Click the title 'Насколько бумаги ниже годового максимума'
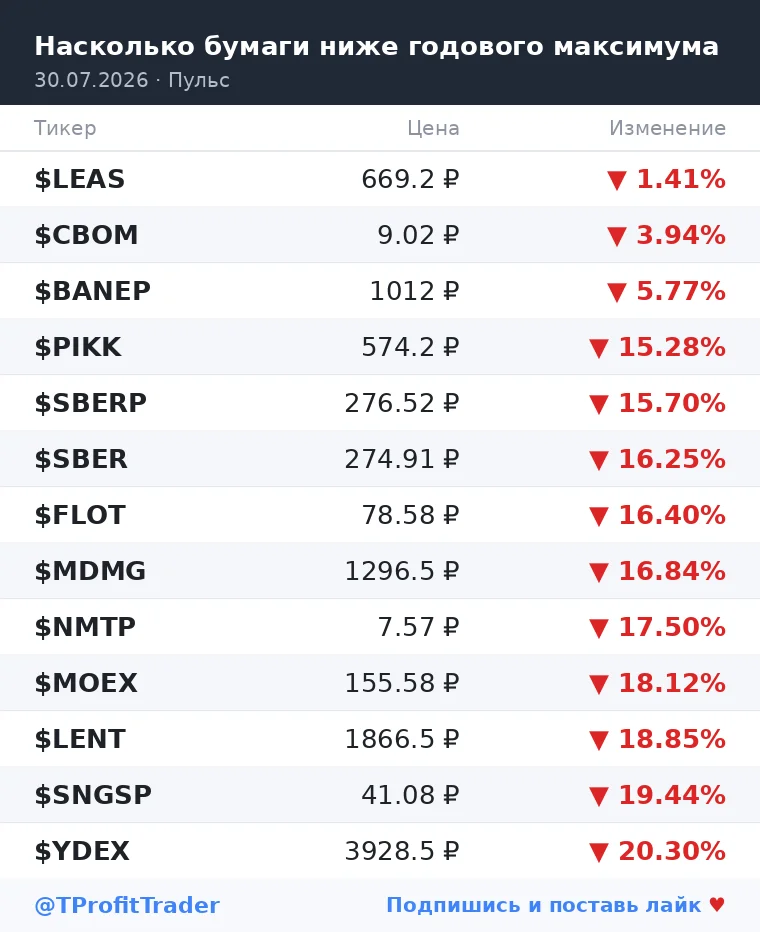760x932 pixels. click(x=377, y=46)
